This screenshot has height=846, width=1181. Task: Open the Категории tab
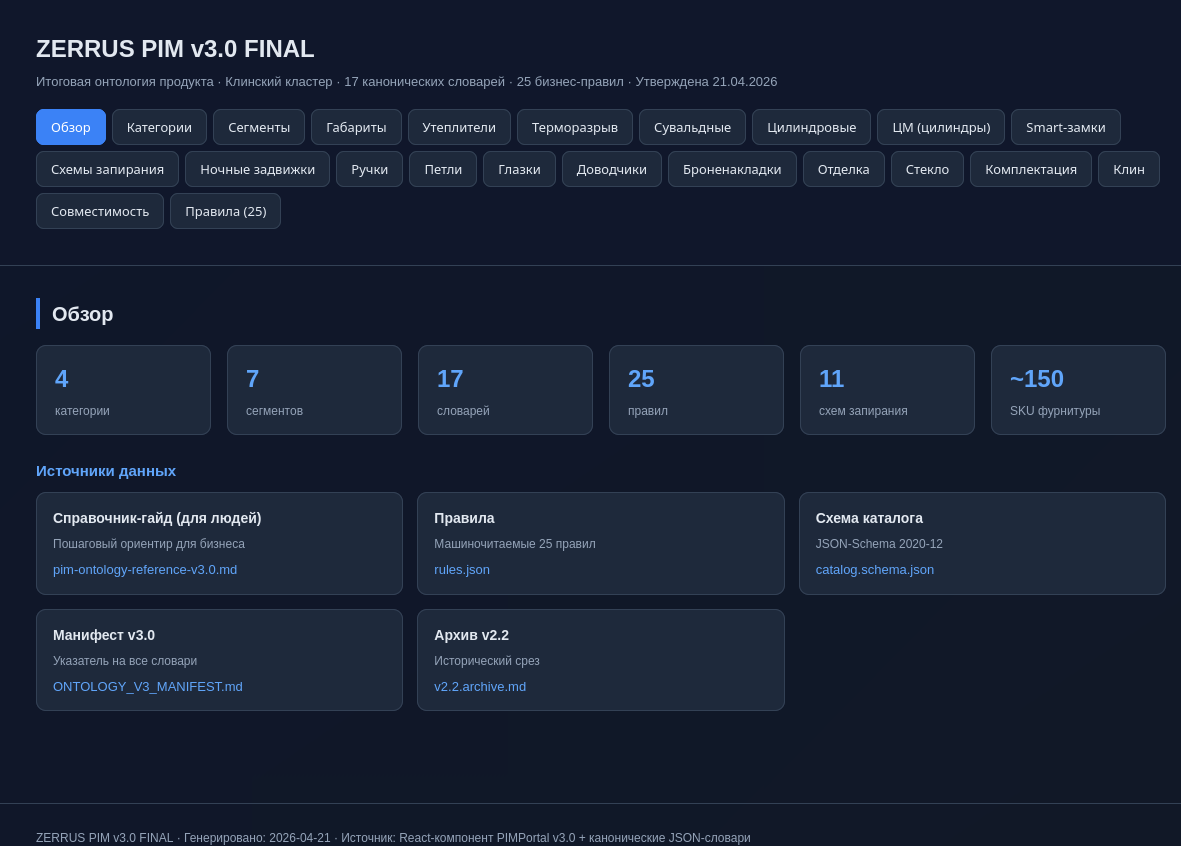tap(159, 127)
